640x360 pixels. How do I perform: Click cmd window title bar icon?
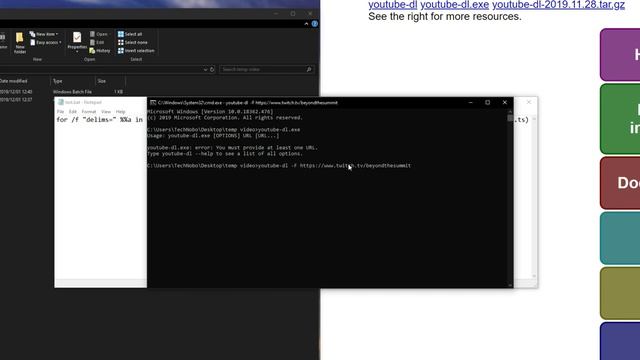(x=153, y=103)
